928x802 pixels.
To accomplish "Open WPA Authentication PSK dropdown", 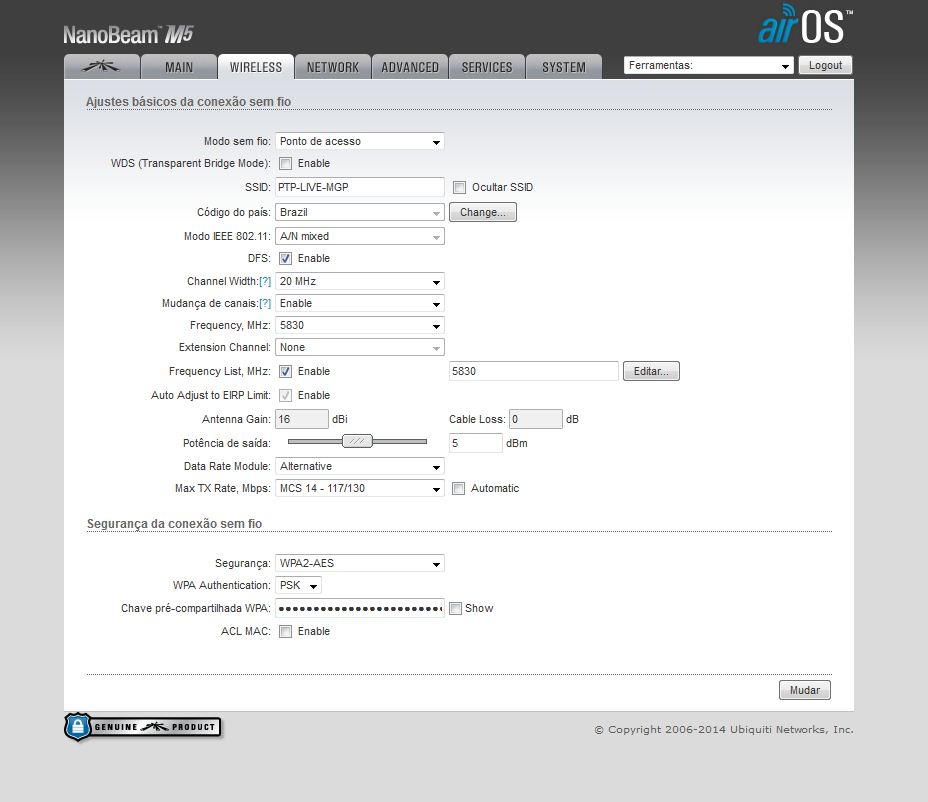I will click(x=298, y=585).
